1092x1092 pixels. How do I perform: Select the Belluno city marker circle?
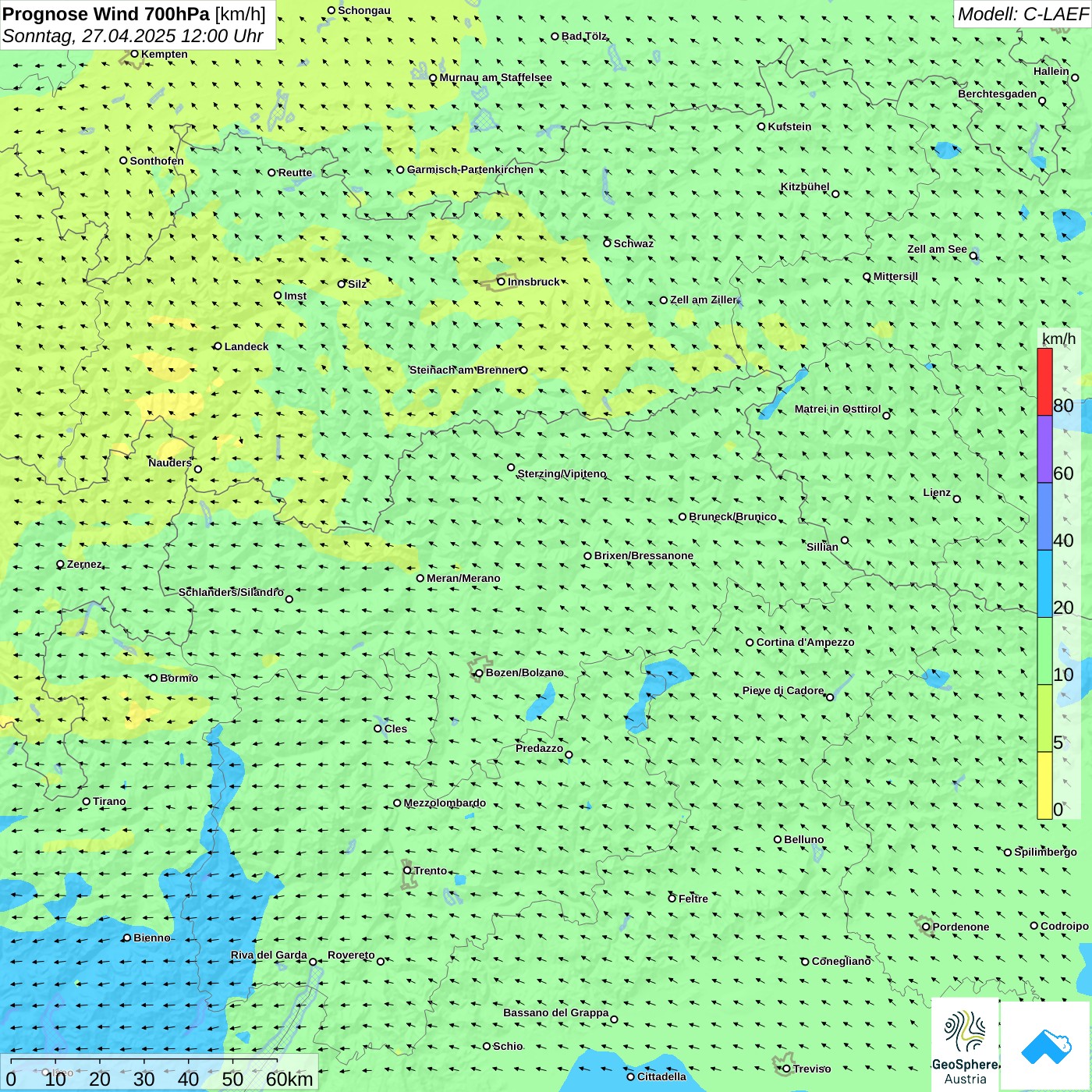point(778,839)
